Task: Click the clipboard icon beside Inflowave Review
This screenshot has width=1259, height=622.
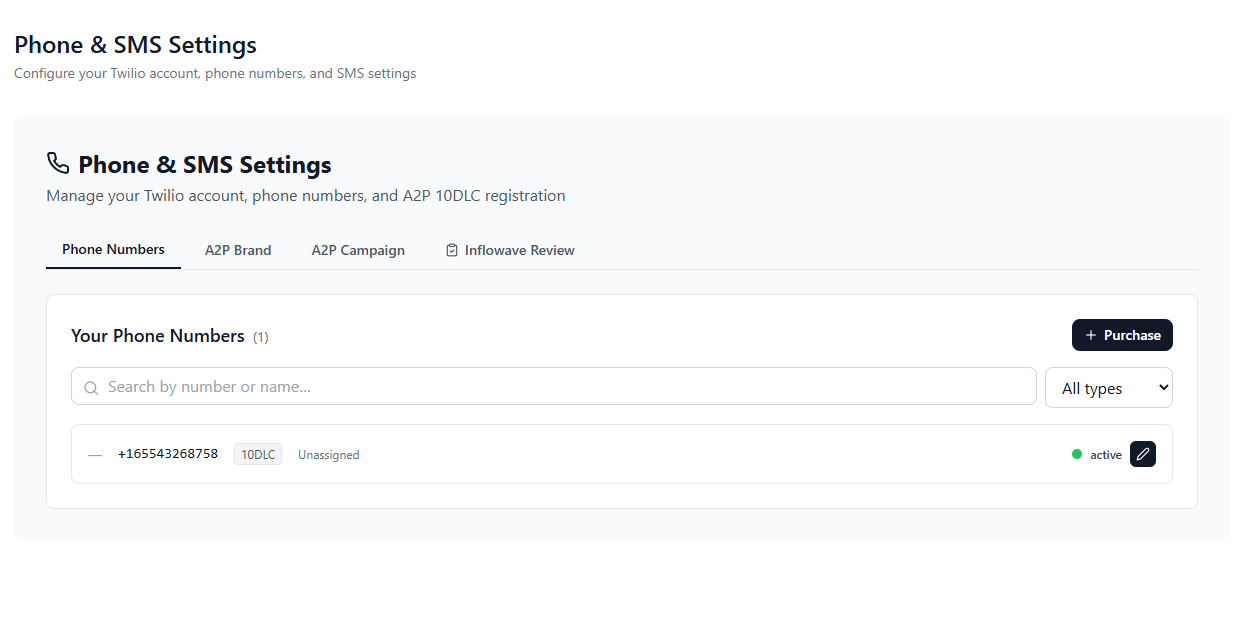Action: [x=451, y=249]
